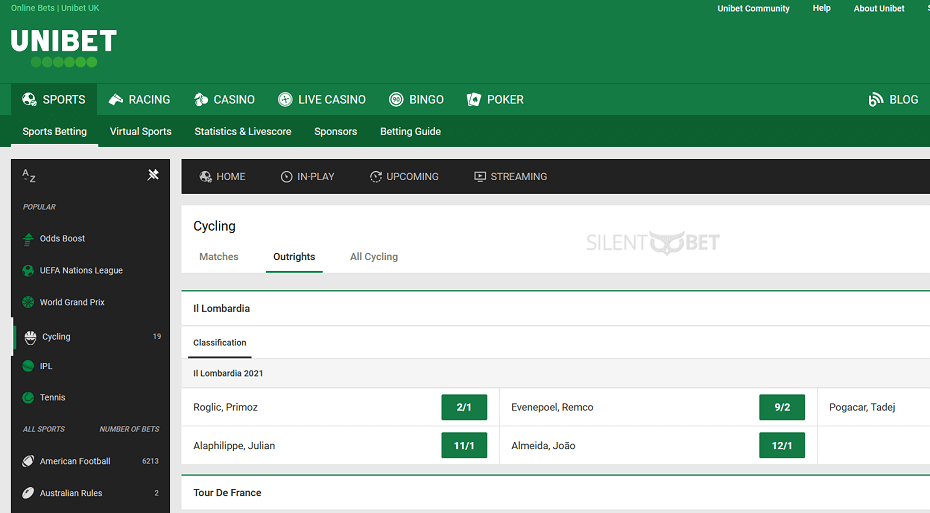This screenshot has width=930, height=513.
Task: Open the SPORTS main section
Action: coord(54,100)
